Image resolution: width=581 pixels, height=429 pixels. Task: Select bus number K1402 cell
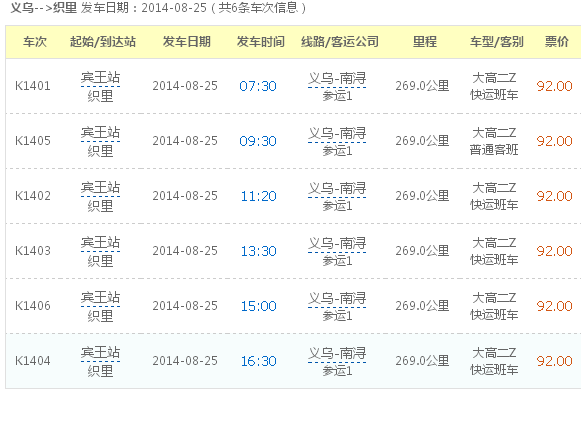pyautogui.click(x=33, y=196)
